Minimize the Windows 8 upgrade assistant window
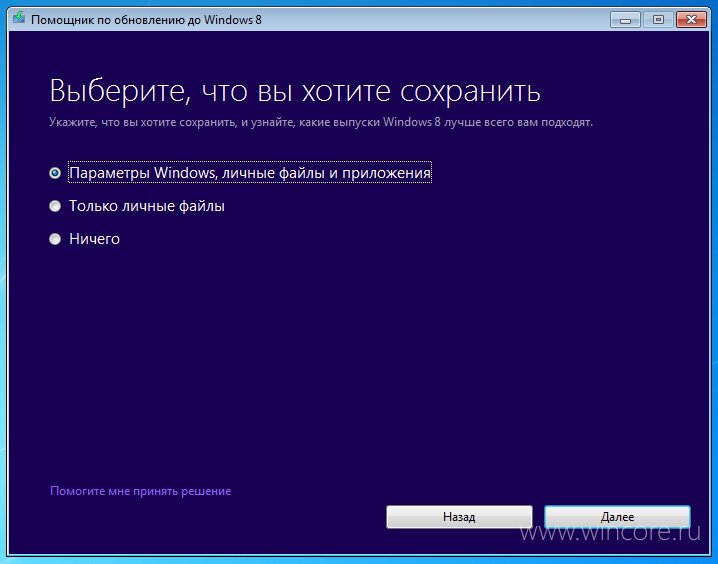This screenshot has height=564, width=718. pos(625,20)
